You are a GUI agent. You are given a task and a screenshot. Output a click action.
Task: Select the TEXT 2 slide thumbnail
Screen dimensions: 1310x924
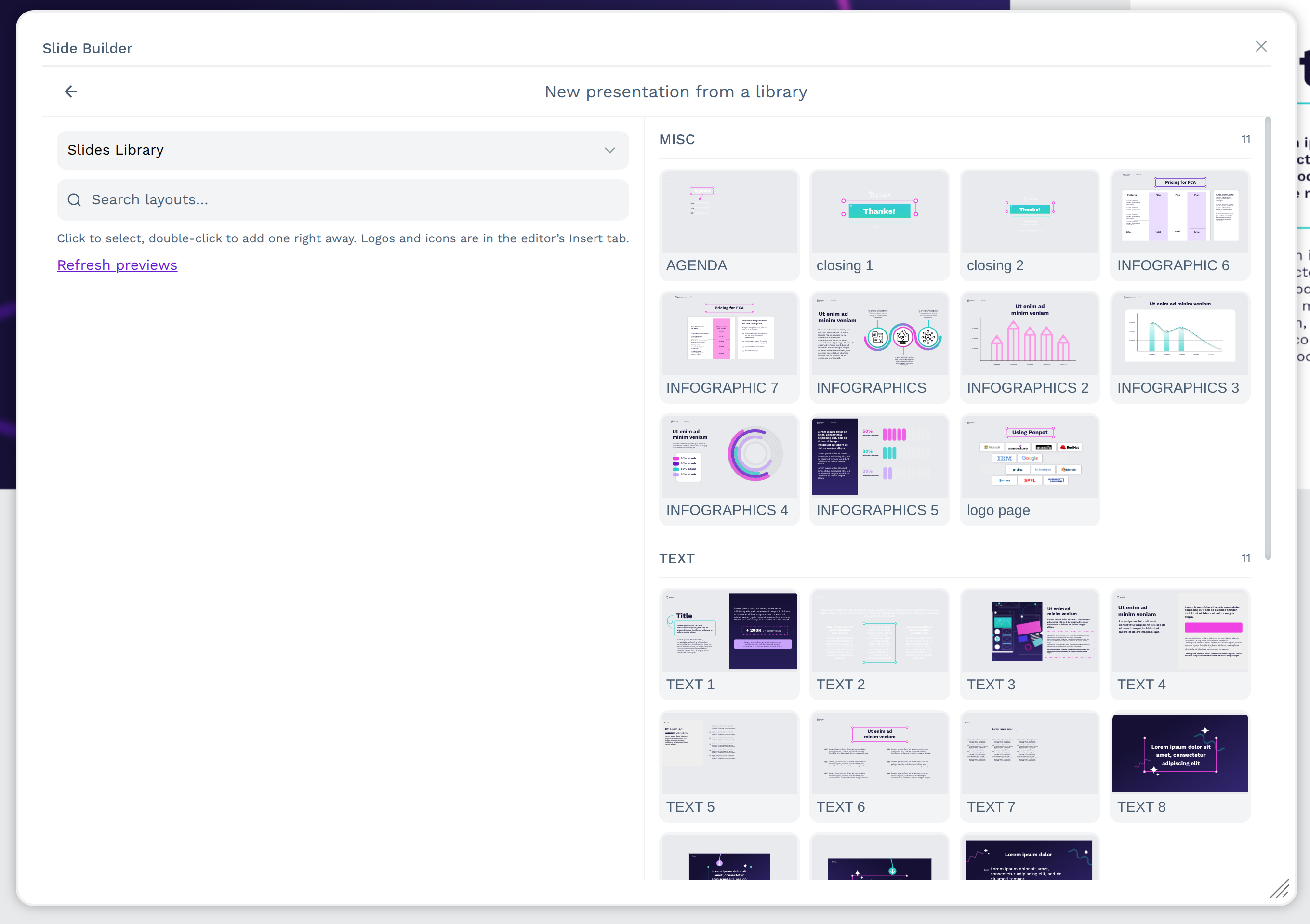pyautogui.click(x=879, y=644)
